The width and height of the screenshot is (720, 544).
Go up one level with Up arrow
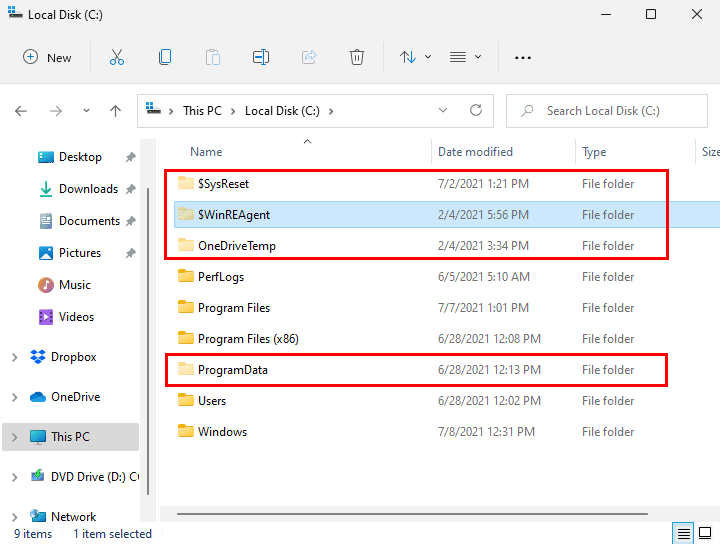[x=116, y=111]
